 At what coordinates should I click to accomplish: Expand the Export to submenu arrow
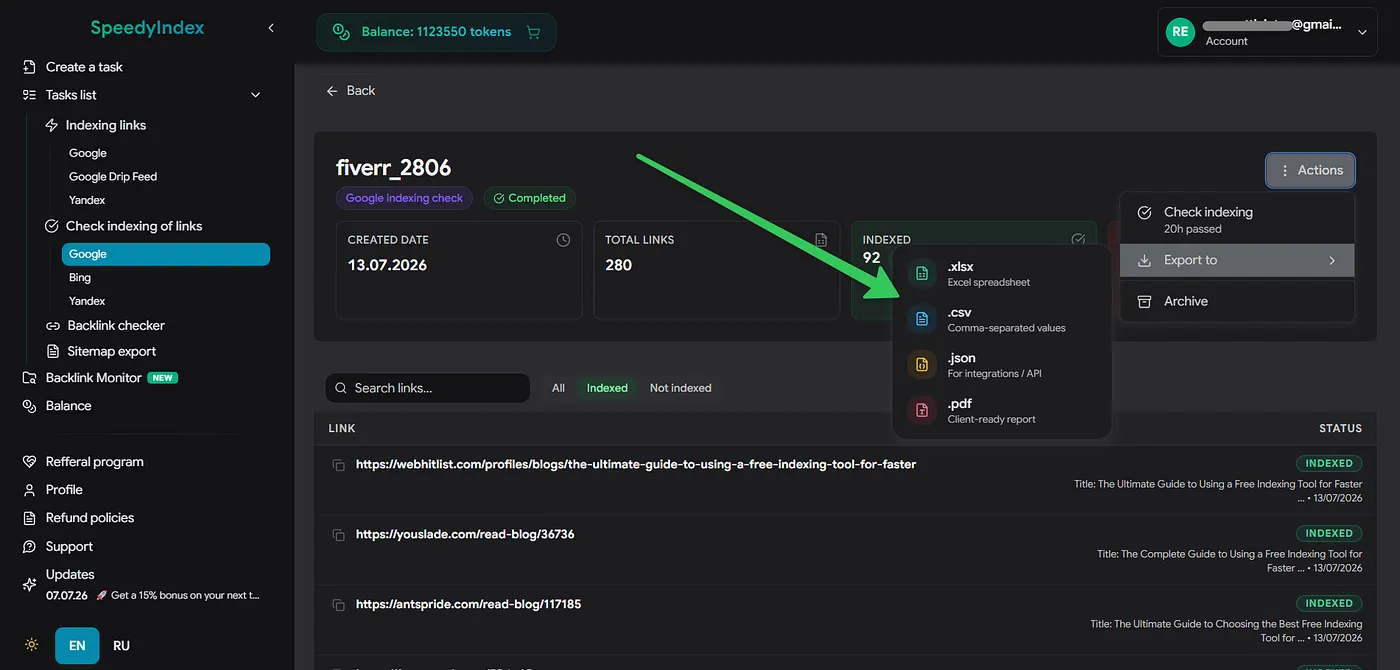1332,261
